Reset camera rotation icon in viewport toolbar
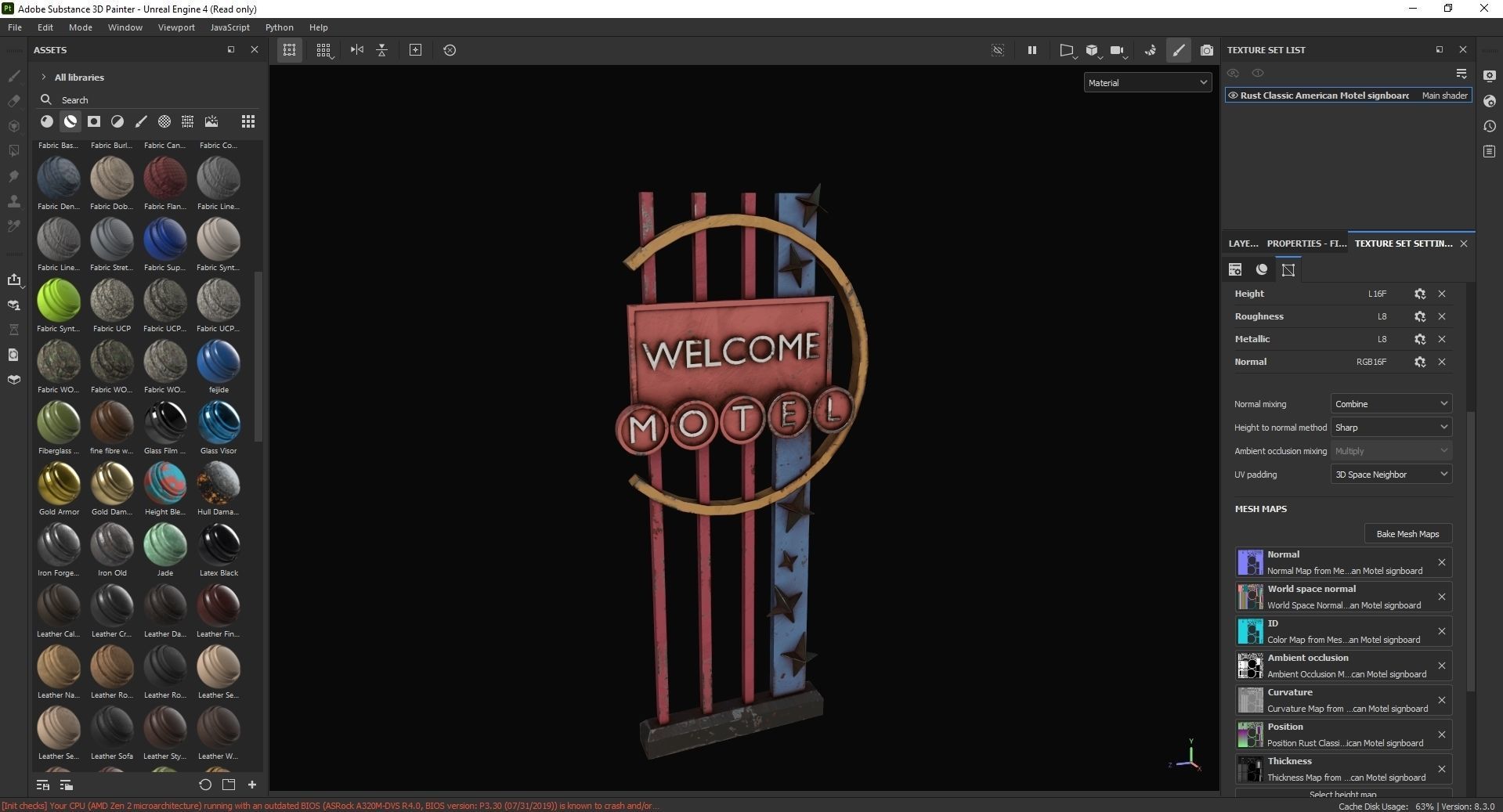This screenshot has width=1503, height=812. coord(450,50)
